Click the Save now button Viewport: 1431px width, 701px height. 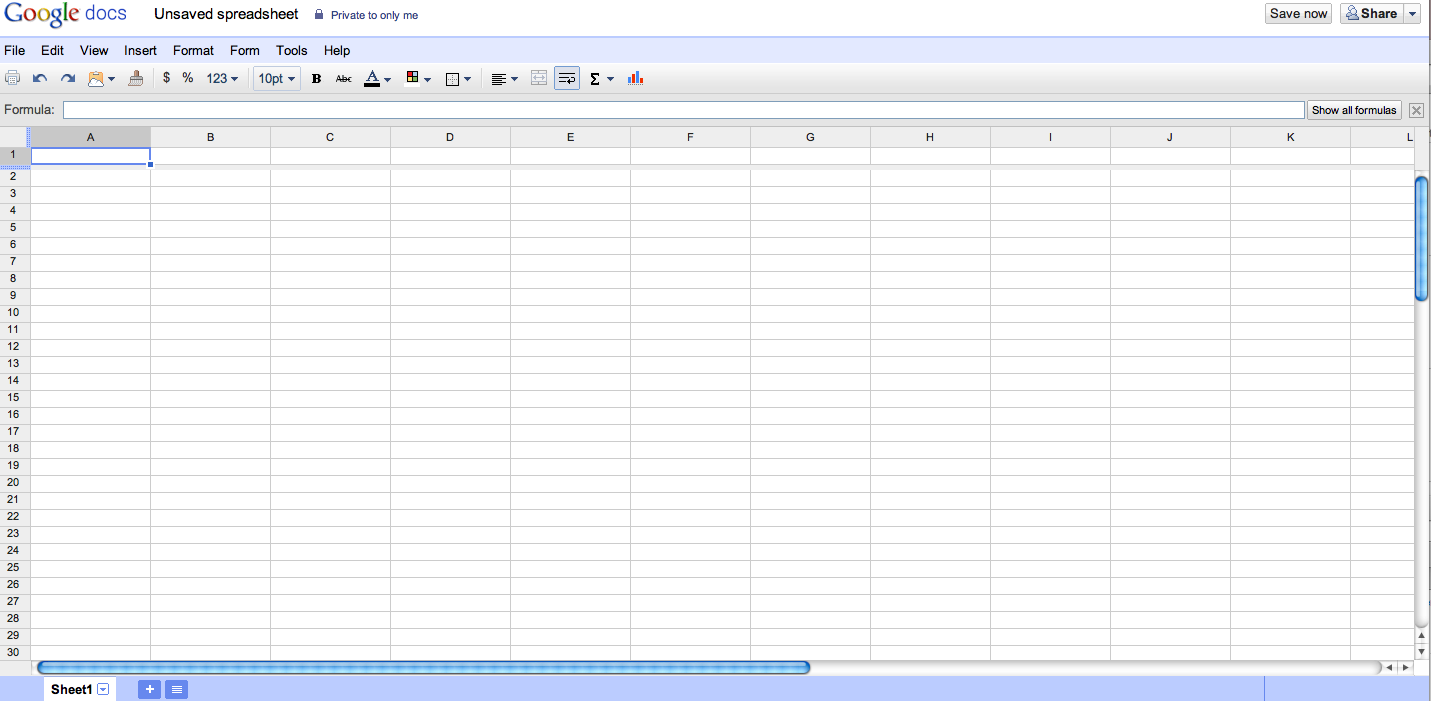[x=1297, y=13]
